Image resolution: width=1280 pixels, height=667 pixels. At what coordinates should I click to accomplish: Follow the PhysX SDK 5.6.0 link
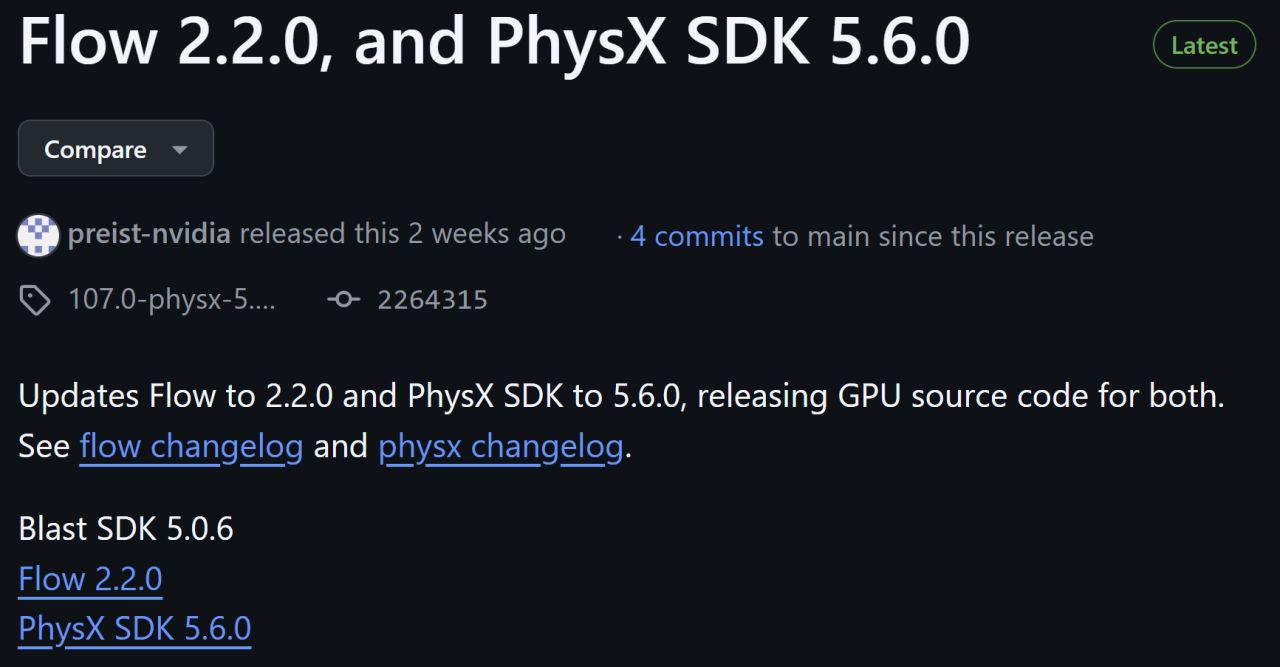[134, 629]
